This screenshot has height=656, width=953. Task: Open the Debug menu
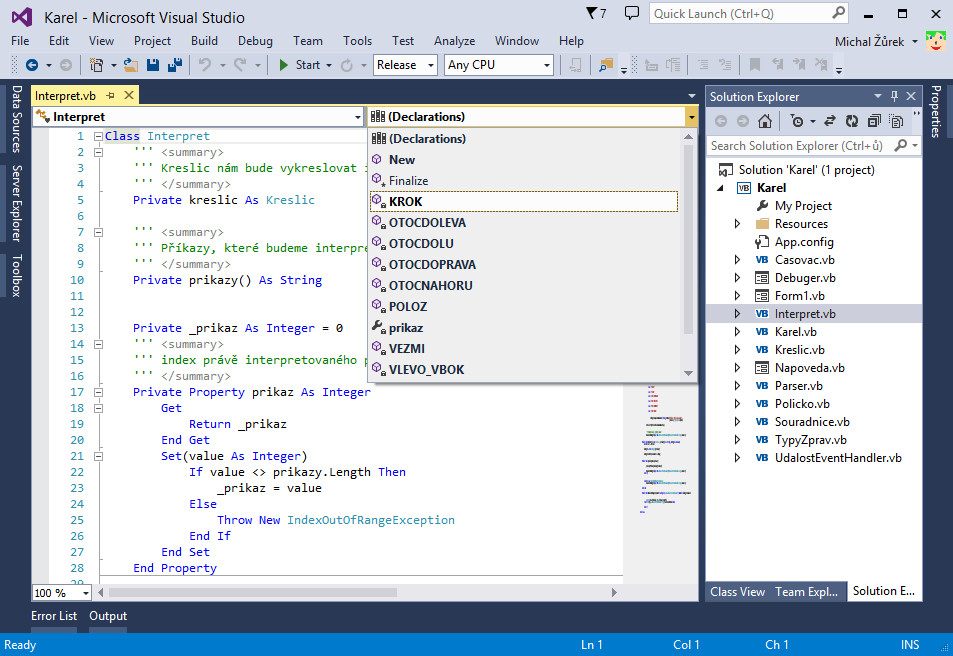pyautogui.click(x=254, y=41)
